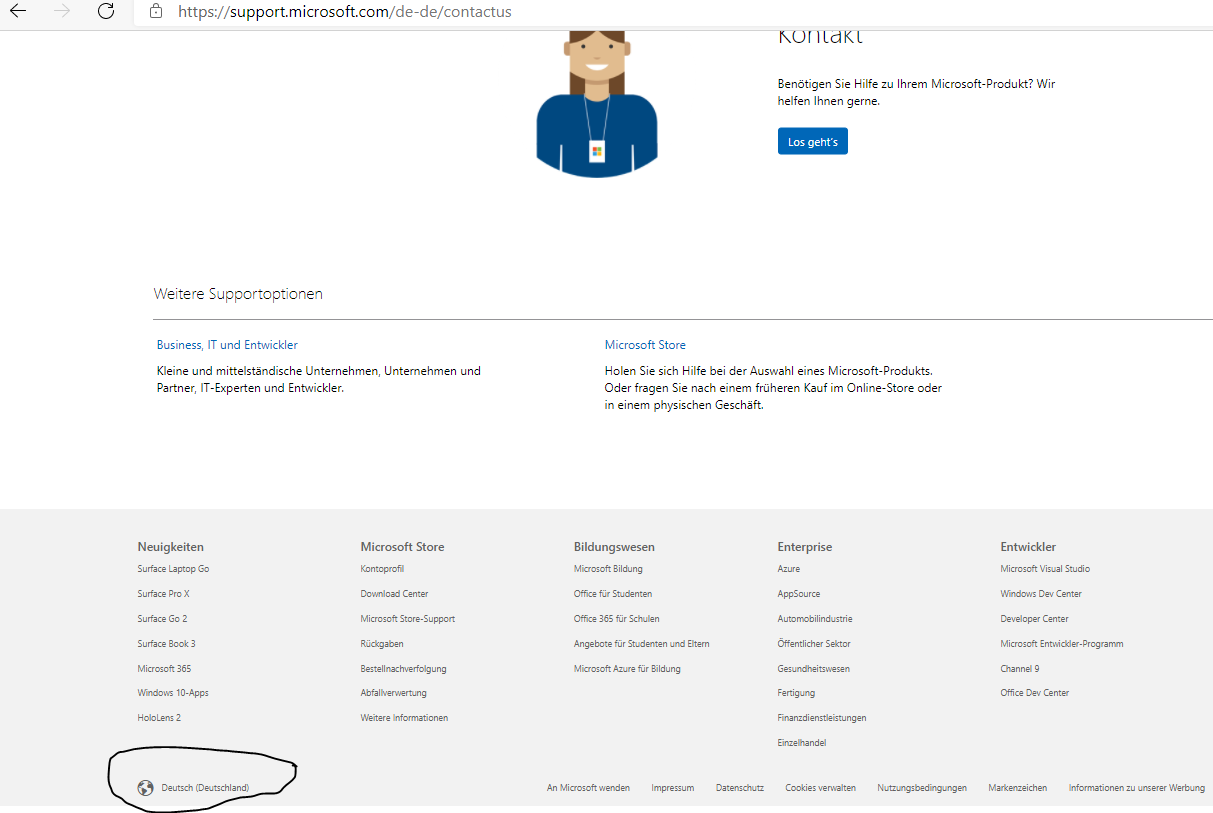The image size is (1213, 813).
Task: Open Microsoft Store-Support link
Action: [408, 619]
